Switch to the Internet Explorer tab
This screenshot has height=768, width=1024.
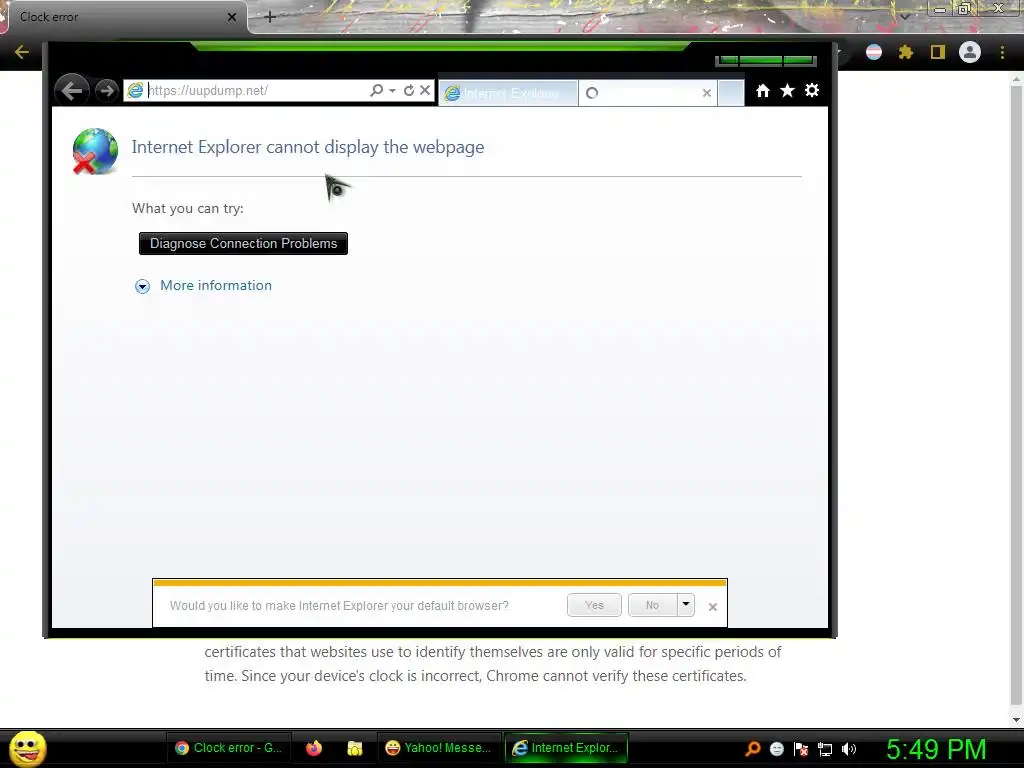coord(508,93)
